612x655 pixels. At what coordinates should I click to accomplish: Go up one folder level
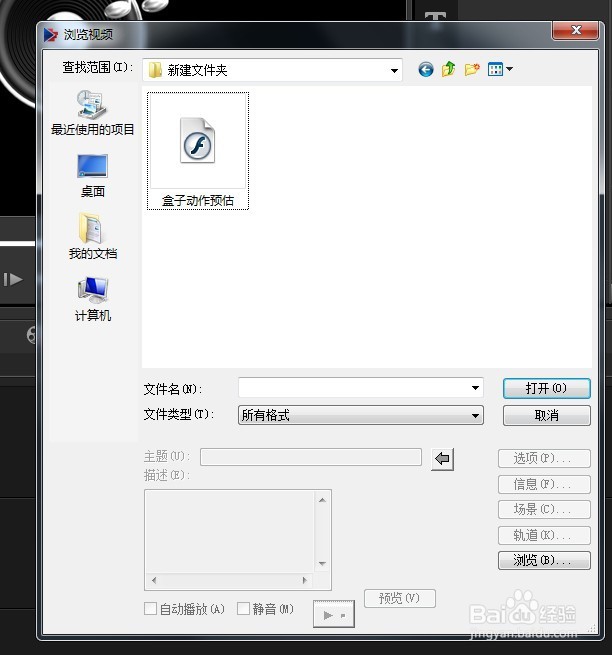(449, 69)
